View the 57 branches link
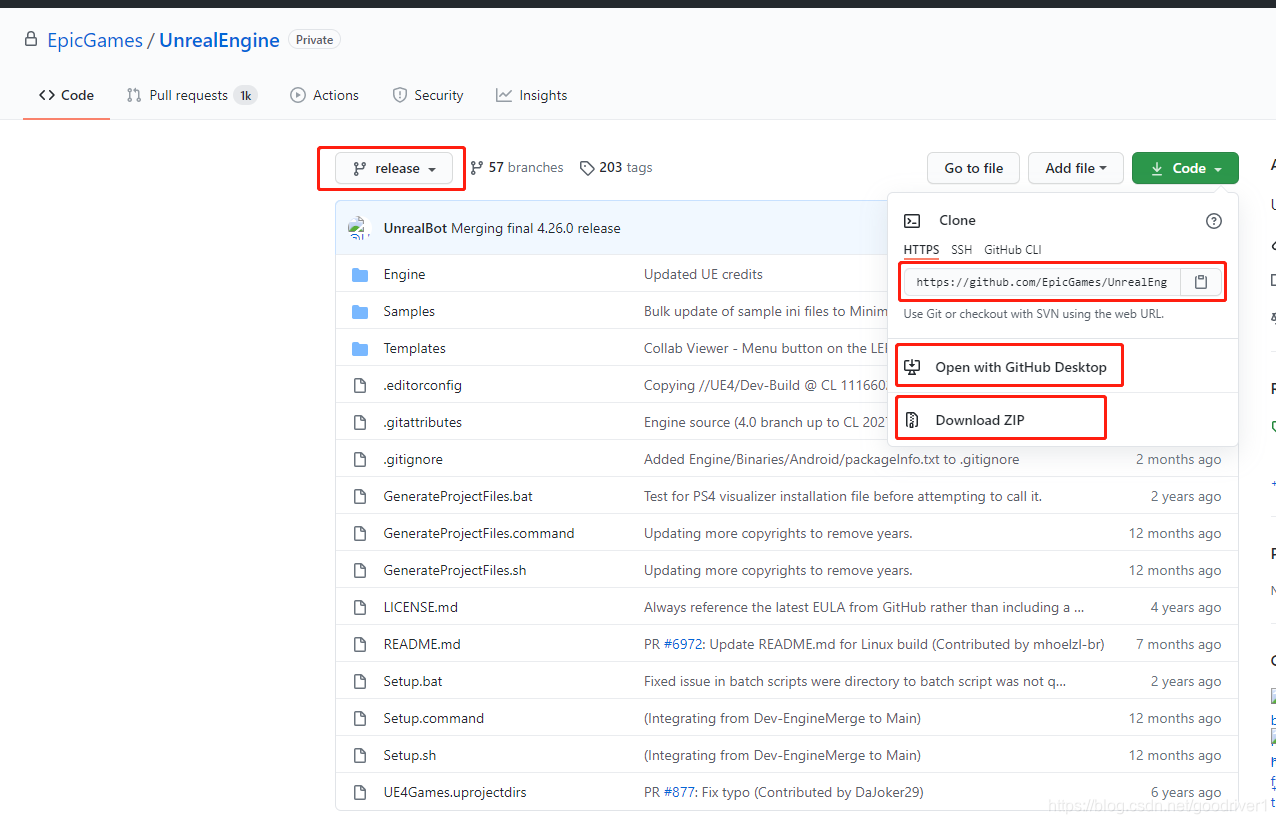The image size is (1276, 824). 516,168
